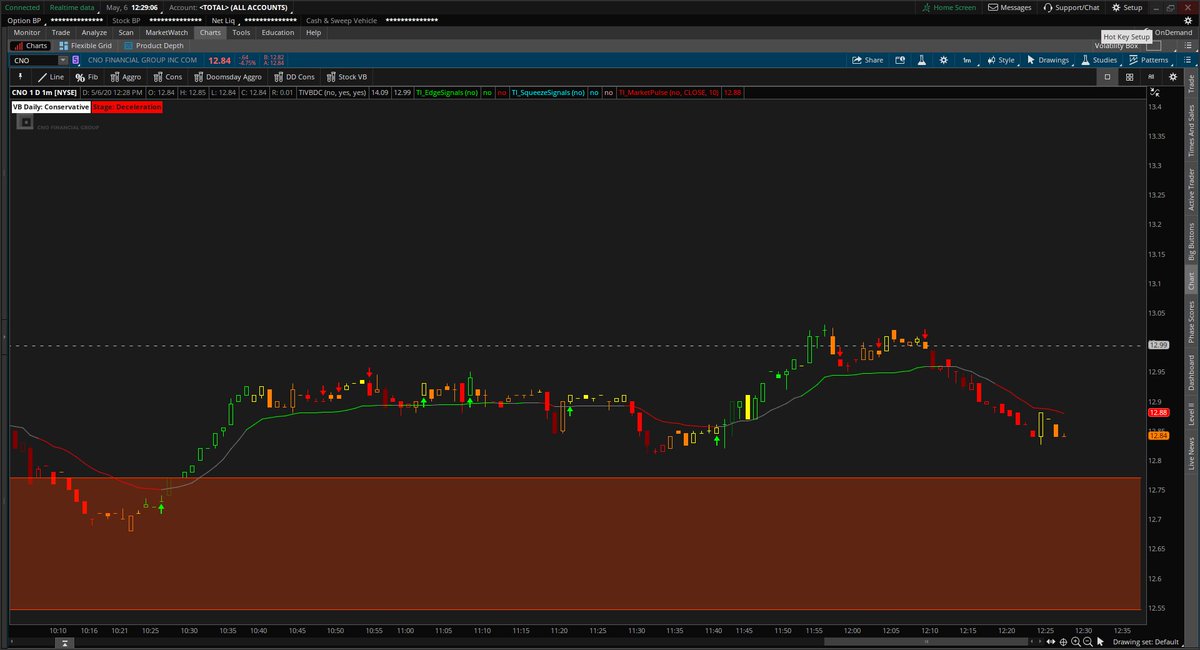Click the zoom-in magnifier at bottom right
This screenshot has width=1200, height=650.
pyautogui.click(x=1075, y=641)
